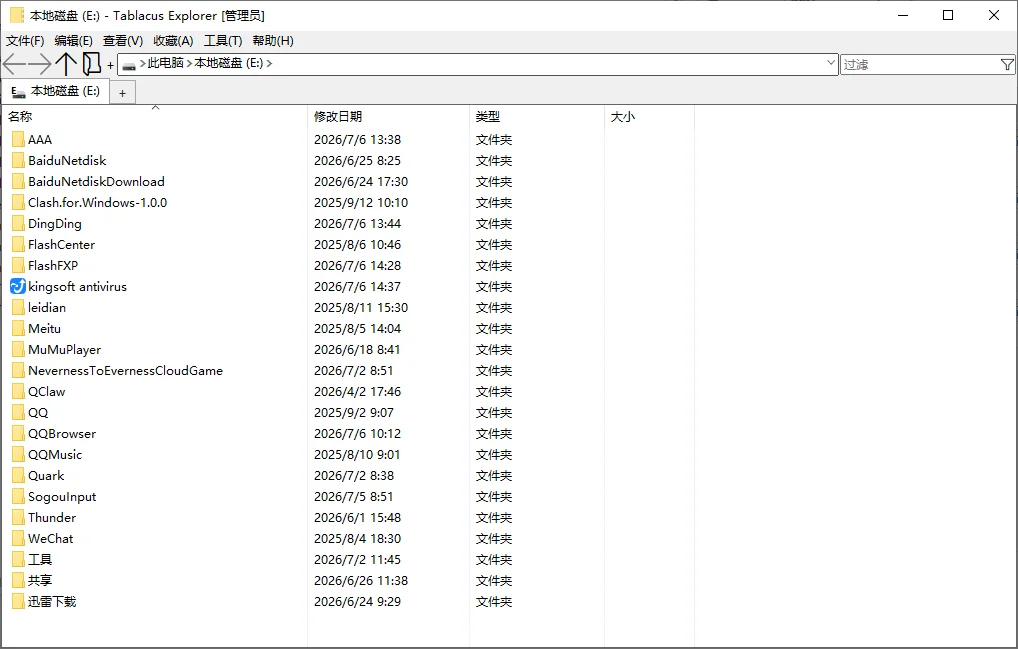Click 文件夹 type in QQMusic row
1018x649 pixels.
(494, 454)
